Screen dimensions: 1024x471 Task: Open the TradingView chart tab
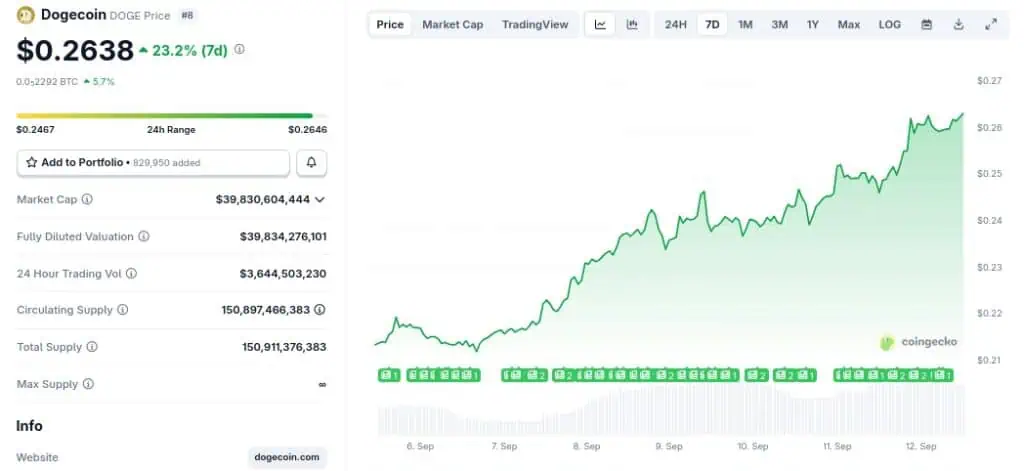535,25
